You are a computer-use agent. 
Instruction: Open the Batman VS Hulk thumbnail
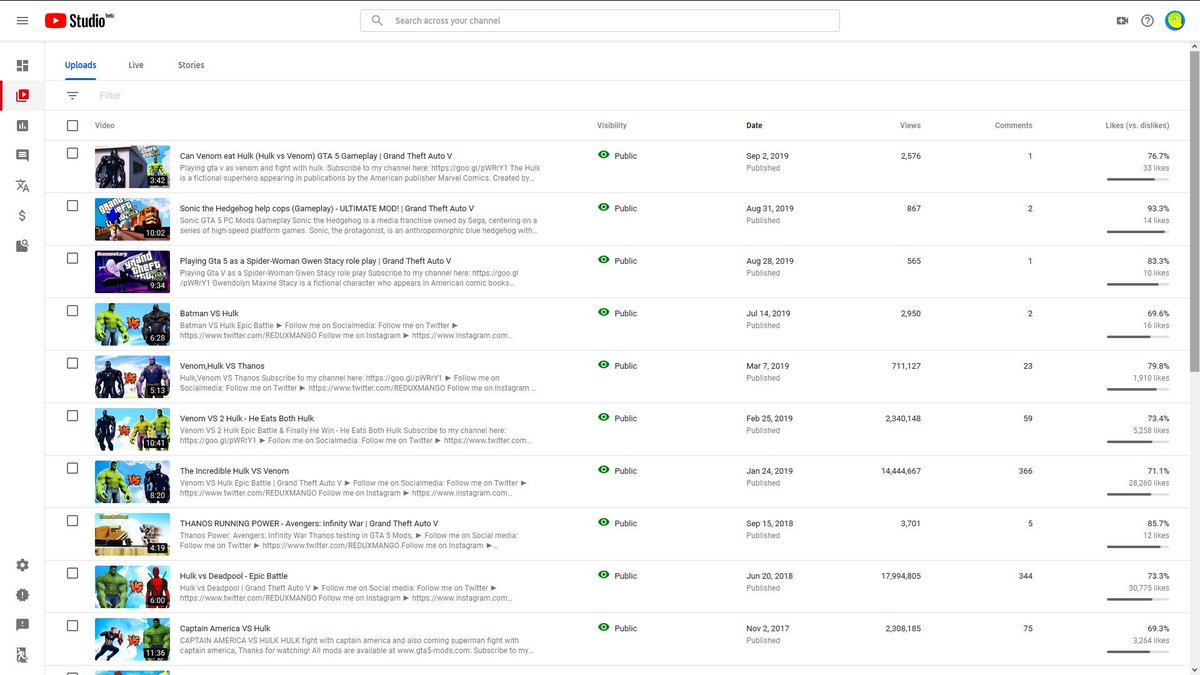pyautogui.click(x=132, y=324)
